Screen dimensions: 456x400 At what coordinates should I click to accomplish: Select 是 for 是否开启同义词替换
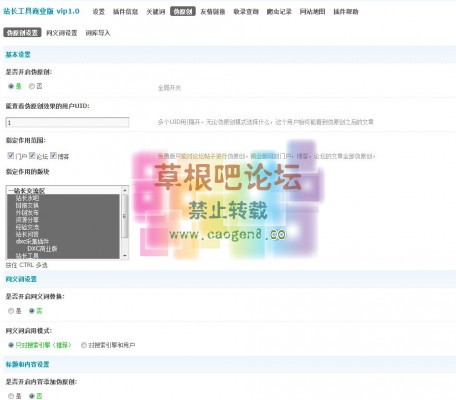[11, 311]
